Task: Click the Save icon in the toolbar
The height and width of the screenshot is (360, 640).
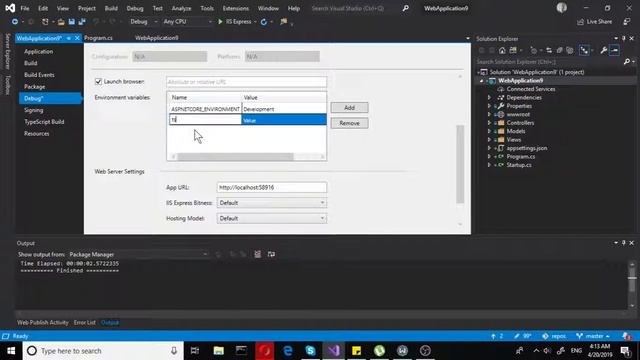Action: click(72, 22)
